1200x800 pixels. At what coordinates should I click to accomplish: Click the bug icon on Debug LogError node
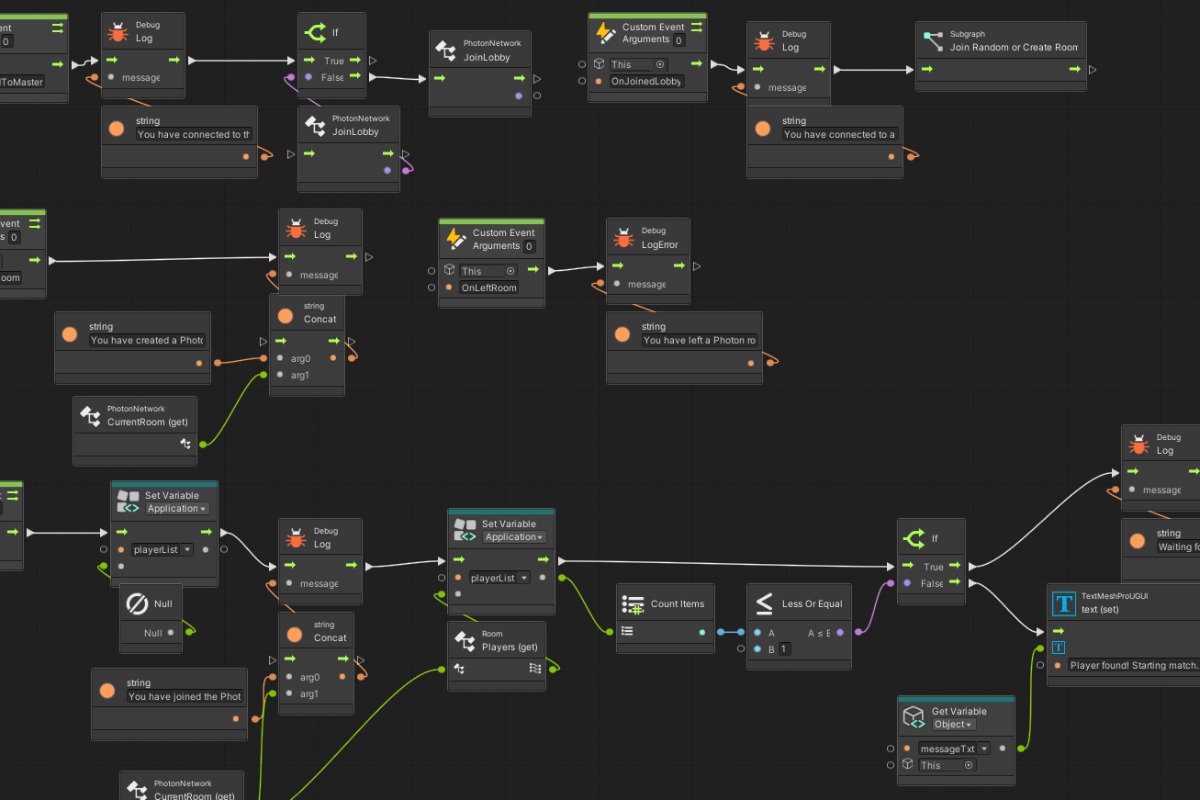click(x=624, y=238)
